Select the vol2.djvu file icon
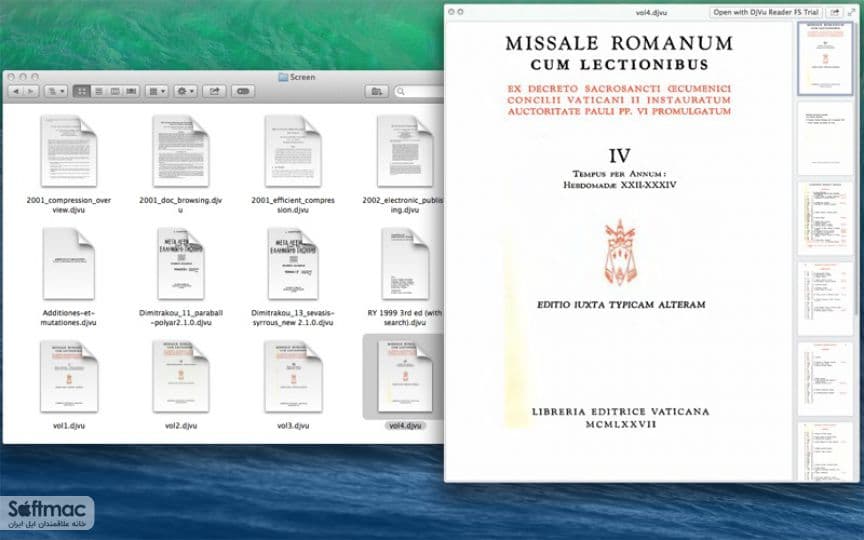This screenshot has height=540, width=864. [181, 376]
